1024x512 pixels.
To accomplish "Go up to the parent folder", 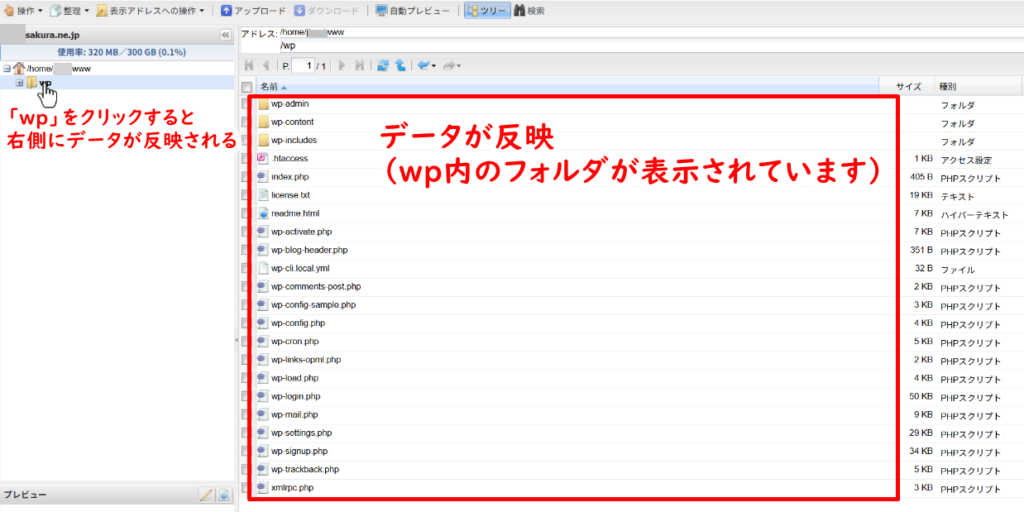I will click(400, 66).
